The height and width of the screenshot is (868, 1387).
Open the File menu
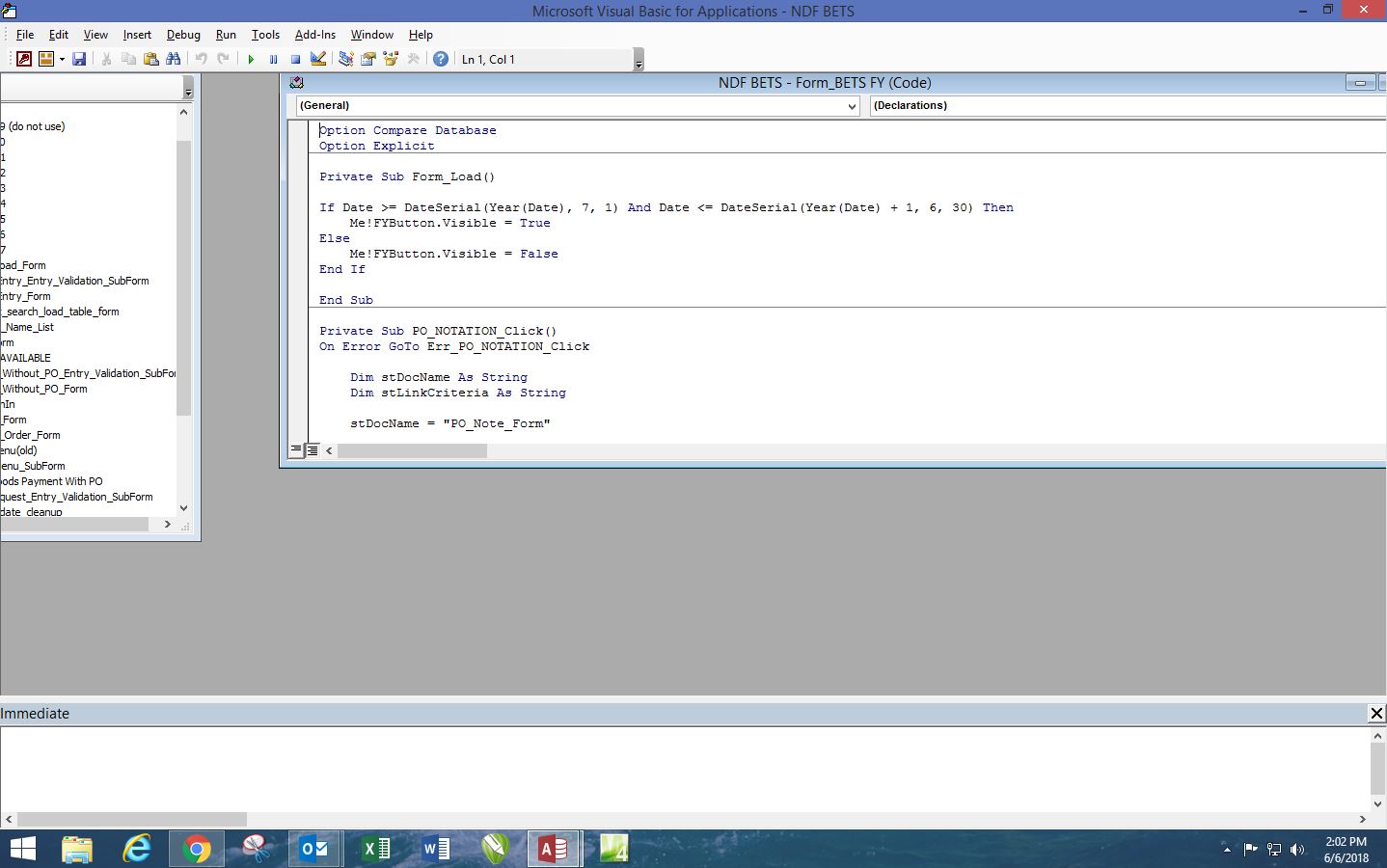(x=25, y=35)
